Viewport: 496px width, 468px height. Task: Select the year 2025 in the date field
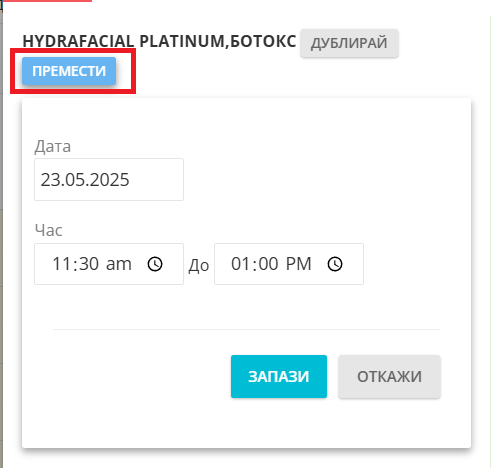pos(109,180)
